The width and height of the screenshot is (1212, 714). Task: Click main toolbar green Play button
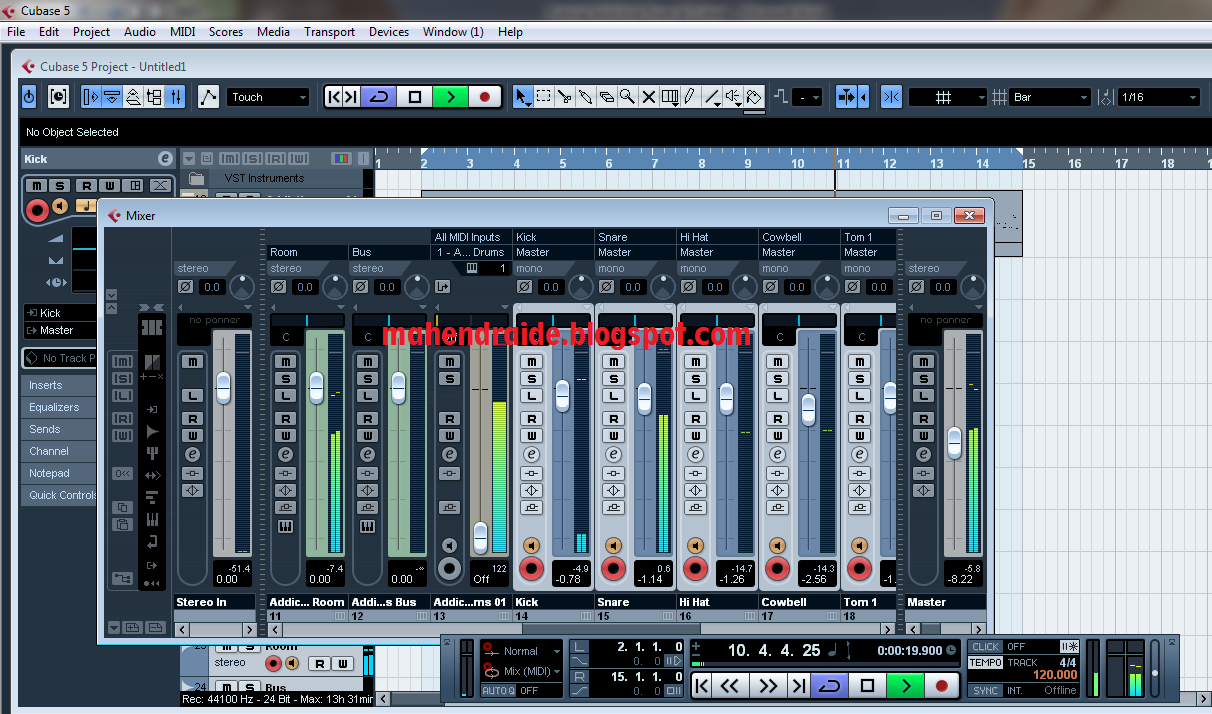click(451, 97)
